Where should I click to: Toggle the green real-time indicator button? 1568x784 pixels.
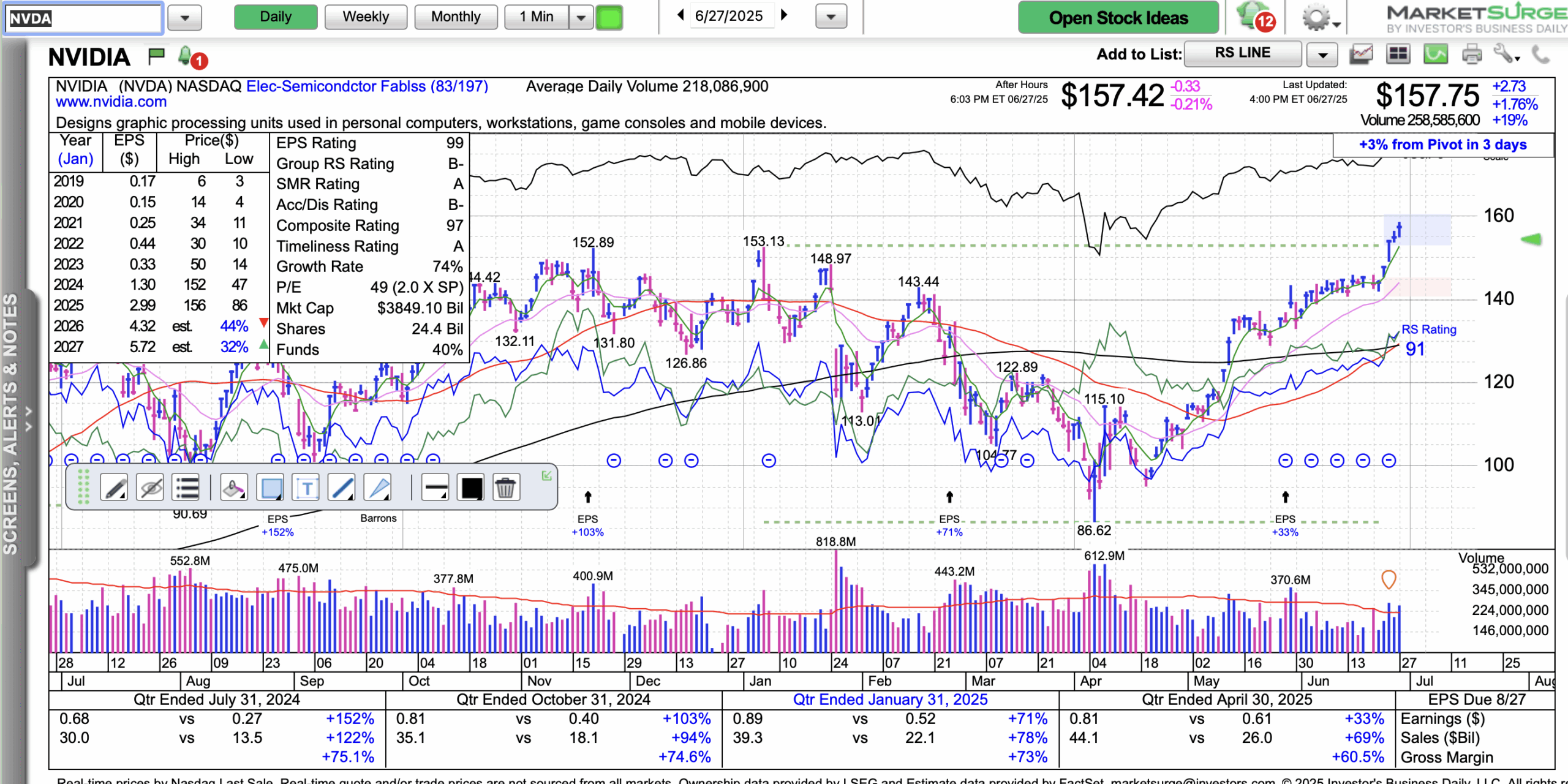pos(609,17)
